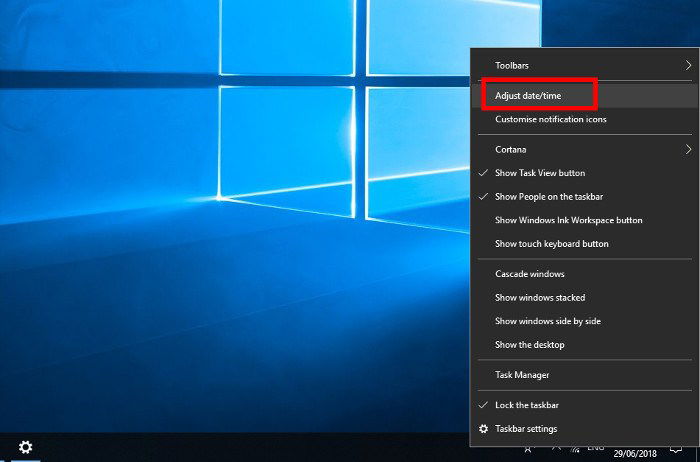Image resolution: width=700 pixels, height=462 pixels.
Task: Click the gear icon beside Taskbar settings
Action: pos(483,429)
